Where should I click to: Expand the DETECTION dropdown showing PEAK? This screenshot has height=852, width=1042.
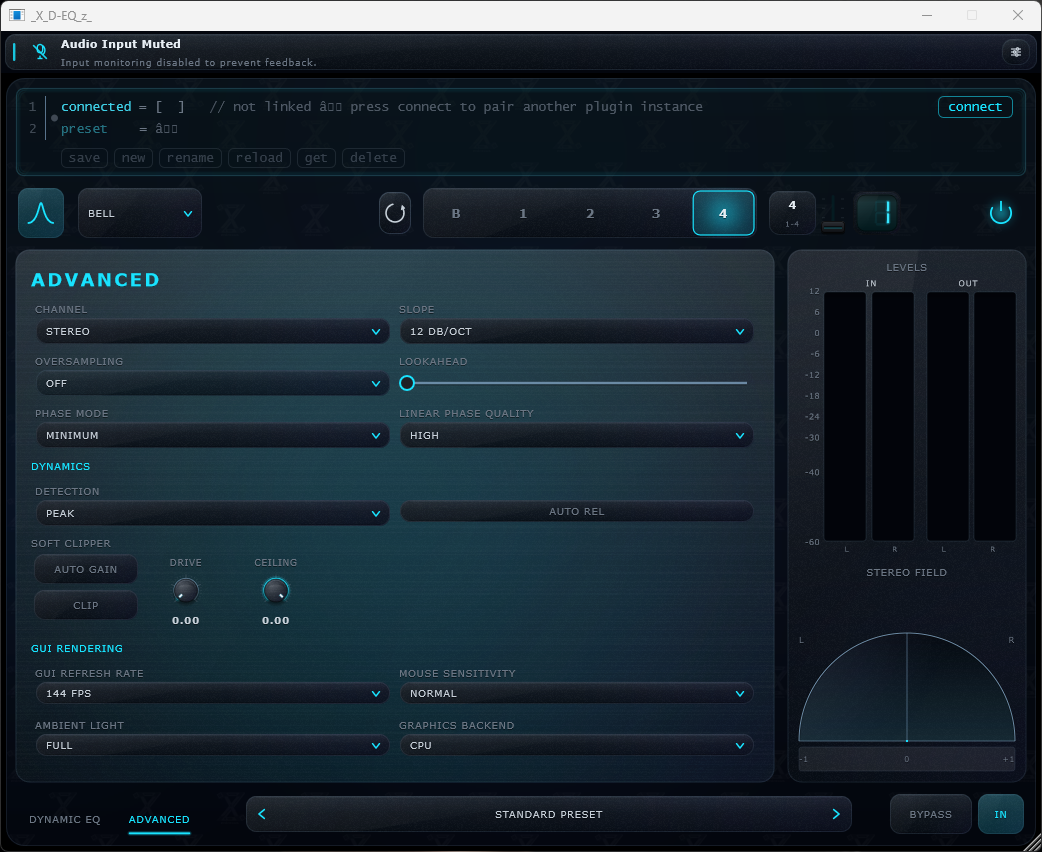point(213,514)
